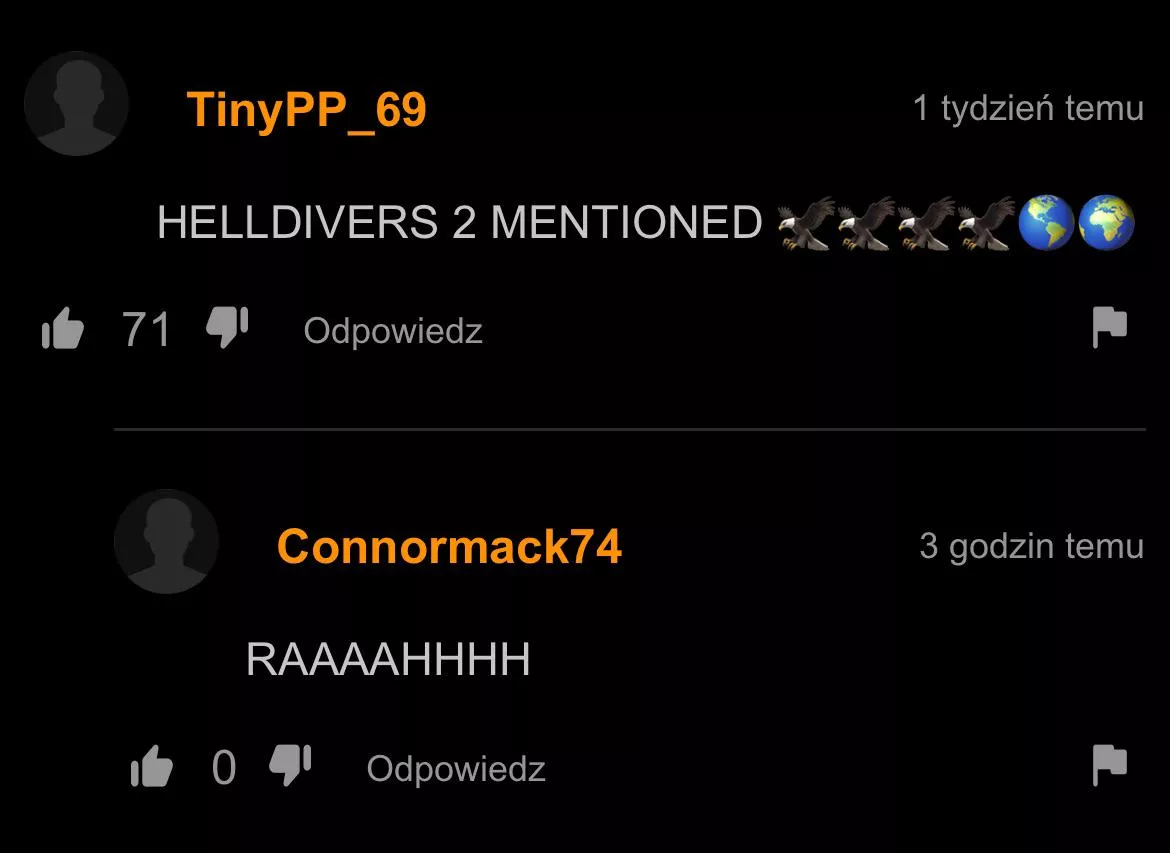Select the 71 likes count
1170x853 pixels.
[146, 329]
